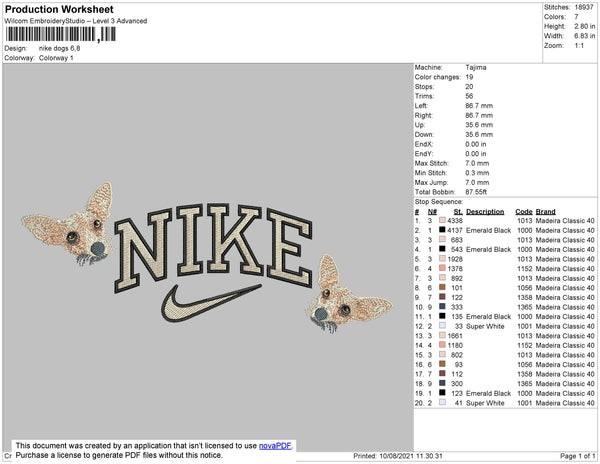The height and width of the screenshot is (464, 600).
Task: Select the "EndX:" label
Action: click(x=424, y=144)
